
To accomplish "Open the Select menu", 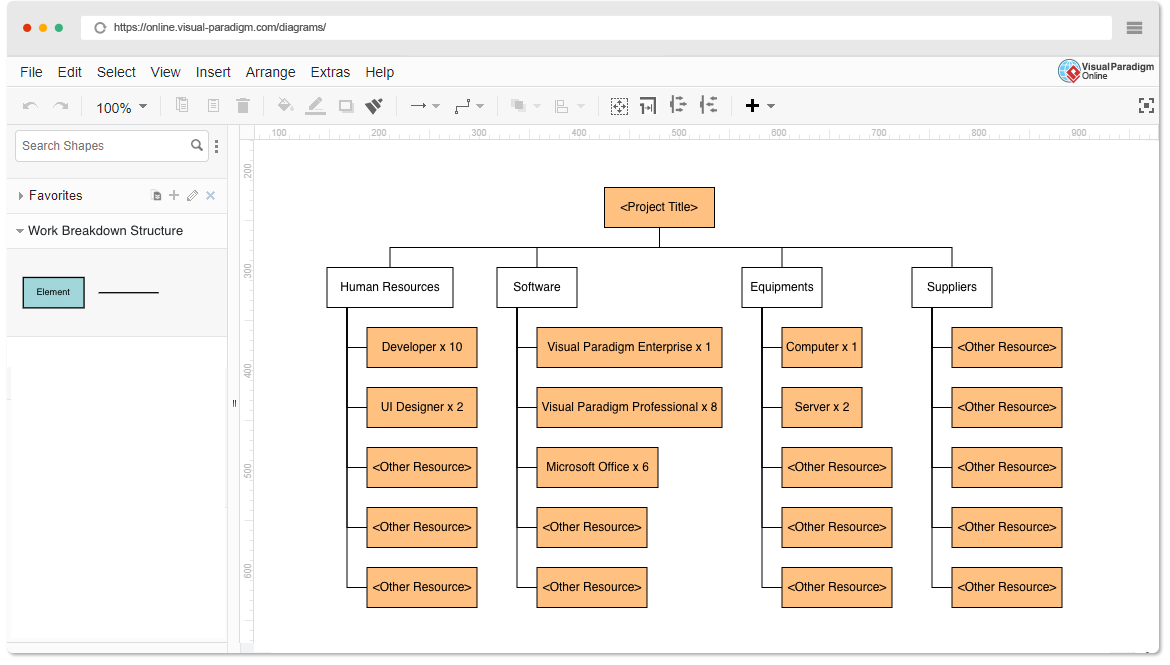I will (x=116, y=72).
